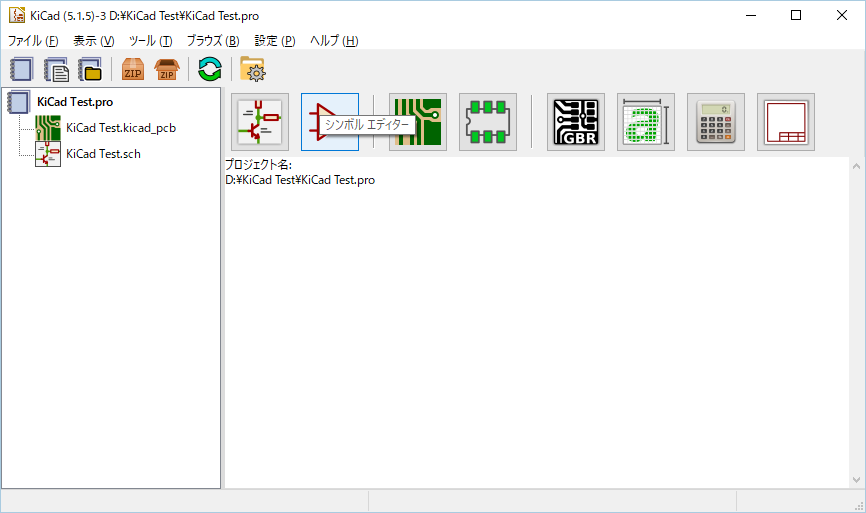Click the New Project toolbar icon
866x513 pixels.
(x=22, y=70)
